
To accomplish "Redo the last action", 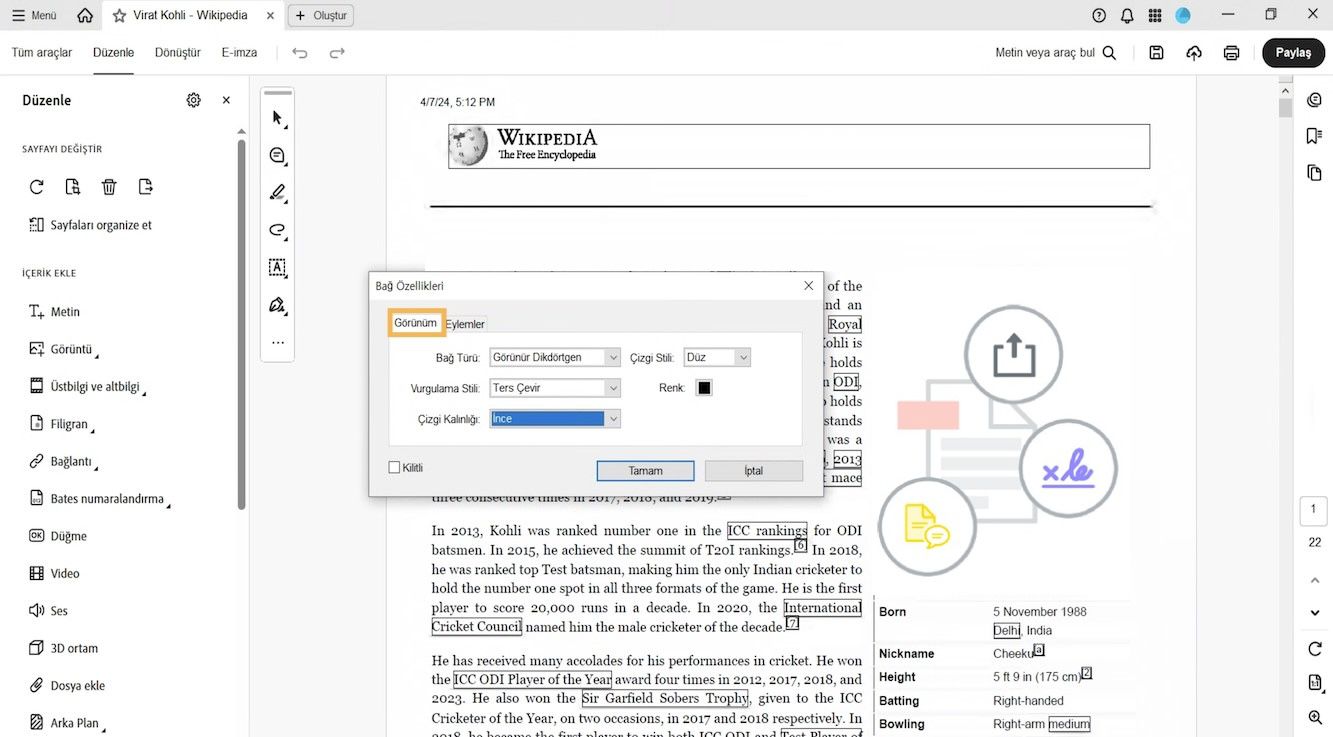I will coord(337,53).
